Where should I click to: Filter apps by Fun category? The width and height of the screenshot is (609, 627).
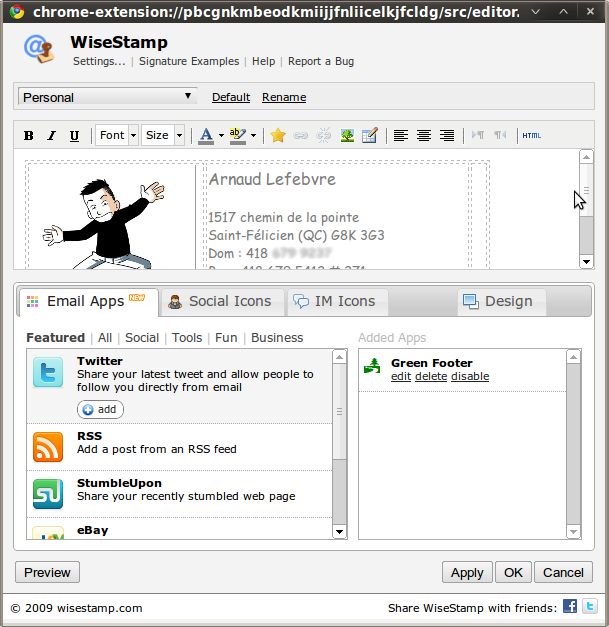(x=226, y=338)
